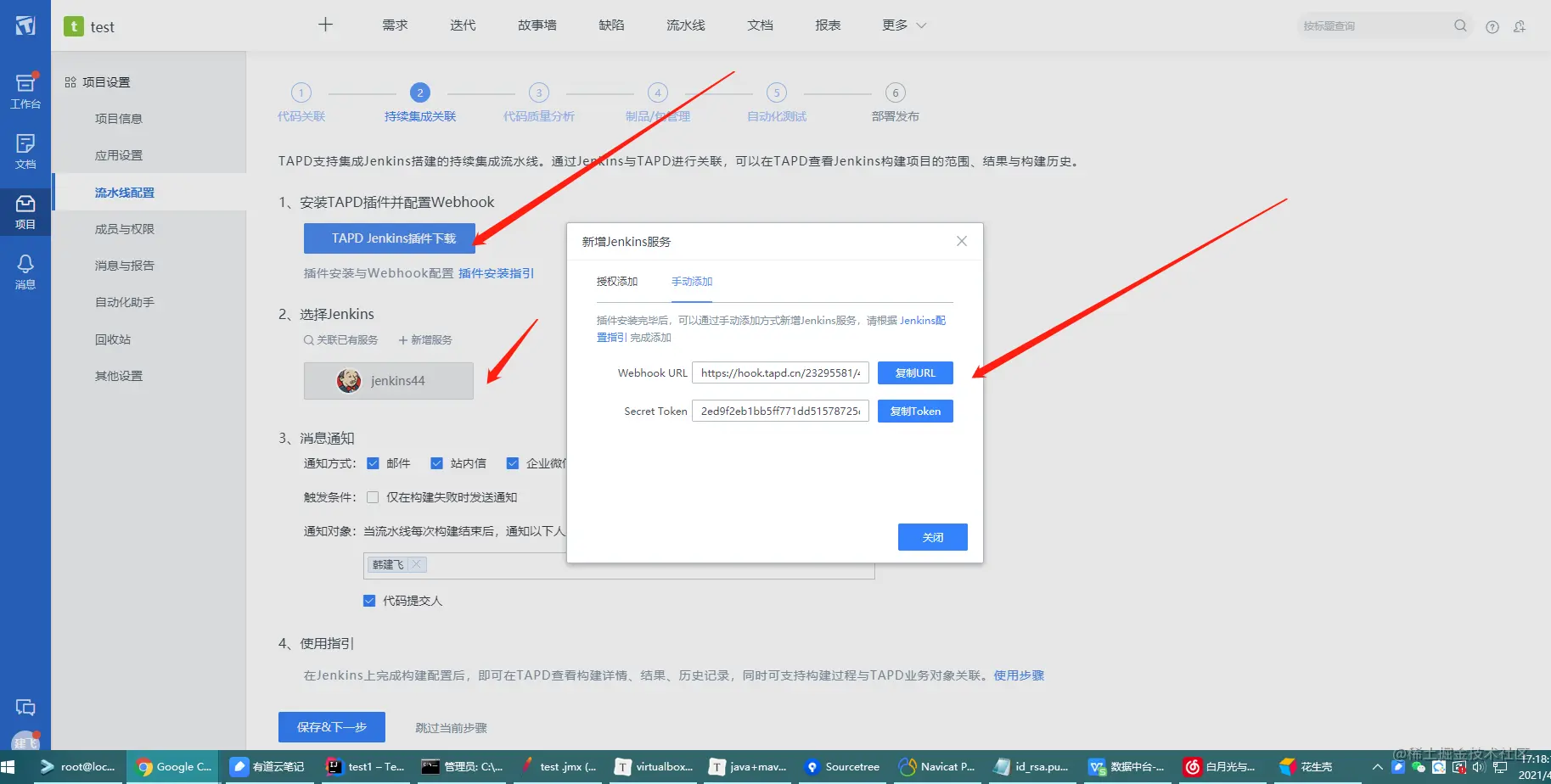Toggle the 企业微信 notification checkbox
1551x784 pixels.
(513, 463)
